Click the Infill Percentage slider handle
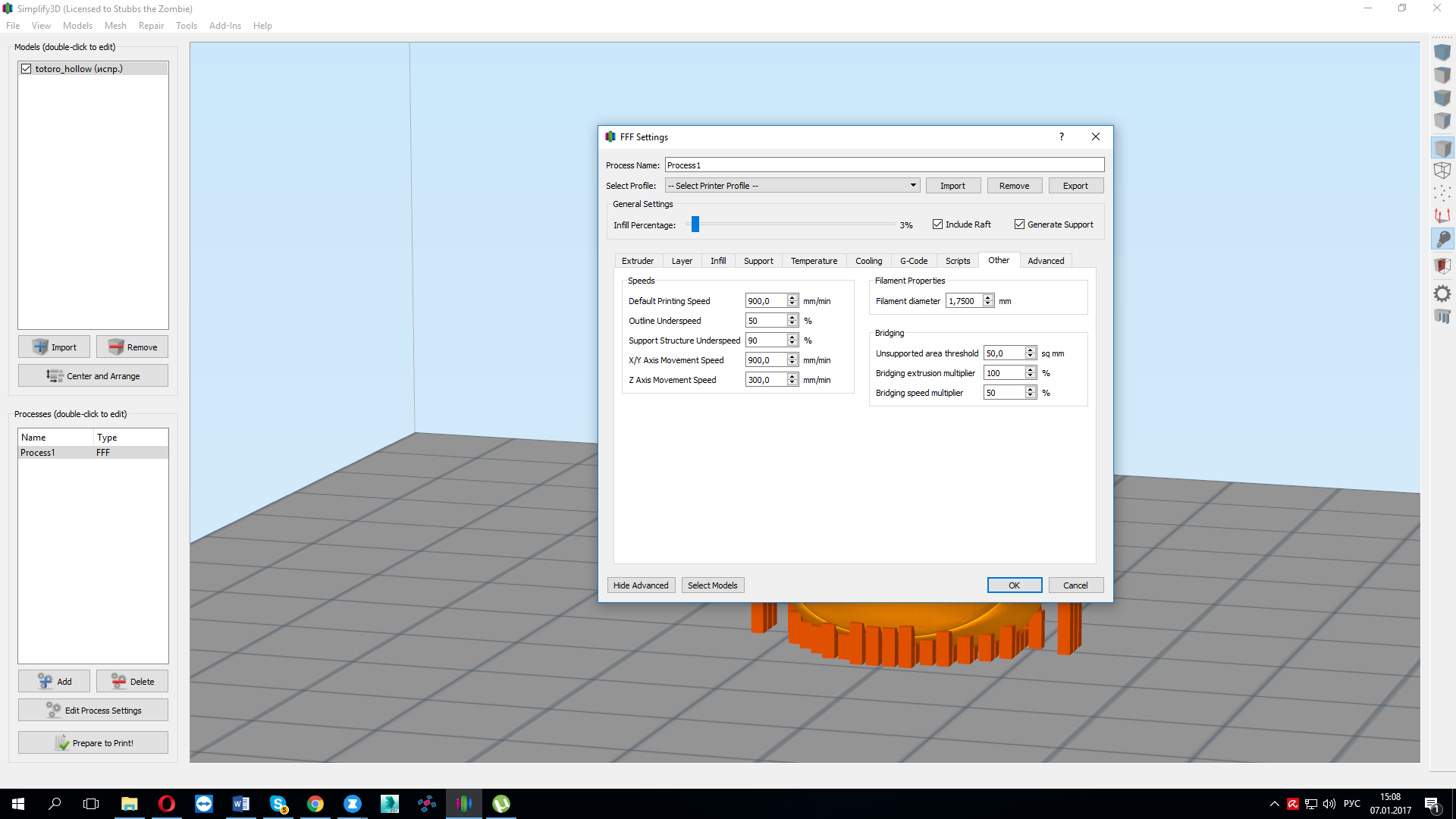Image resolution: width=1456 pixels, height=819 pixels. [695, 224]
